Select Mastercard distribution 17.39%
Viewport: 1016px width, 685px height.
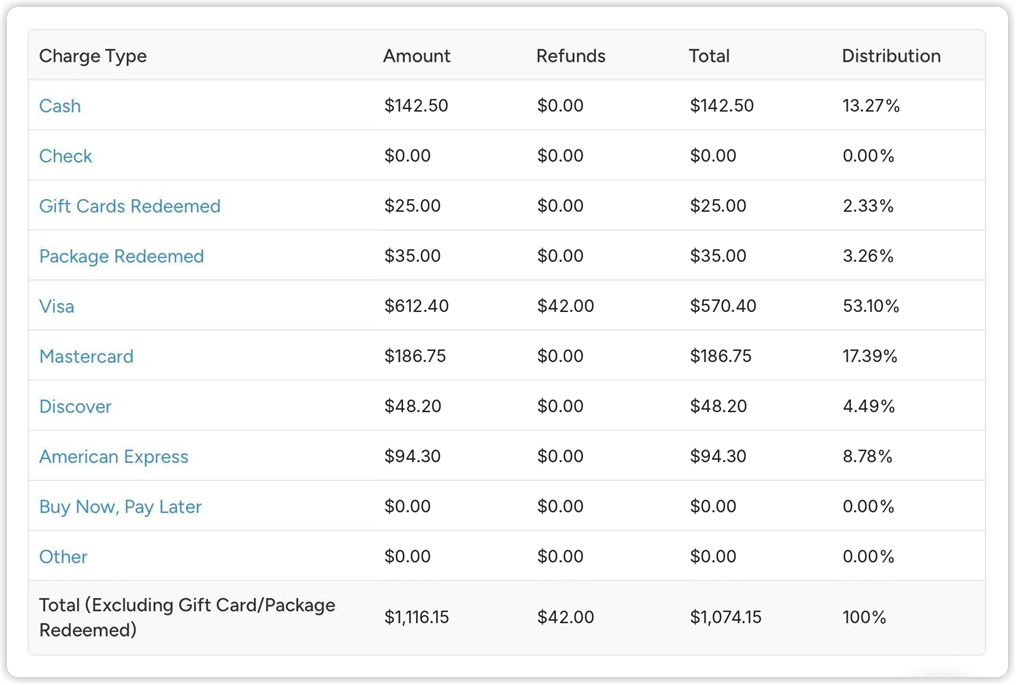(870, 356)
